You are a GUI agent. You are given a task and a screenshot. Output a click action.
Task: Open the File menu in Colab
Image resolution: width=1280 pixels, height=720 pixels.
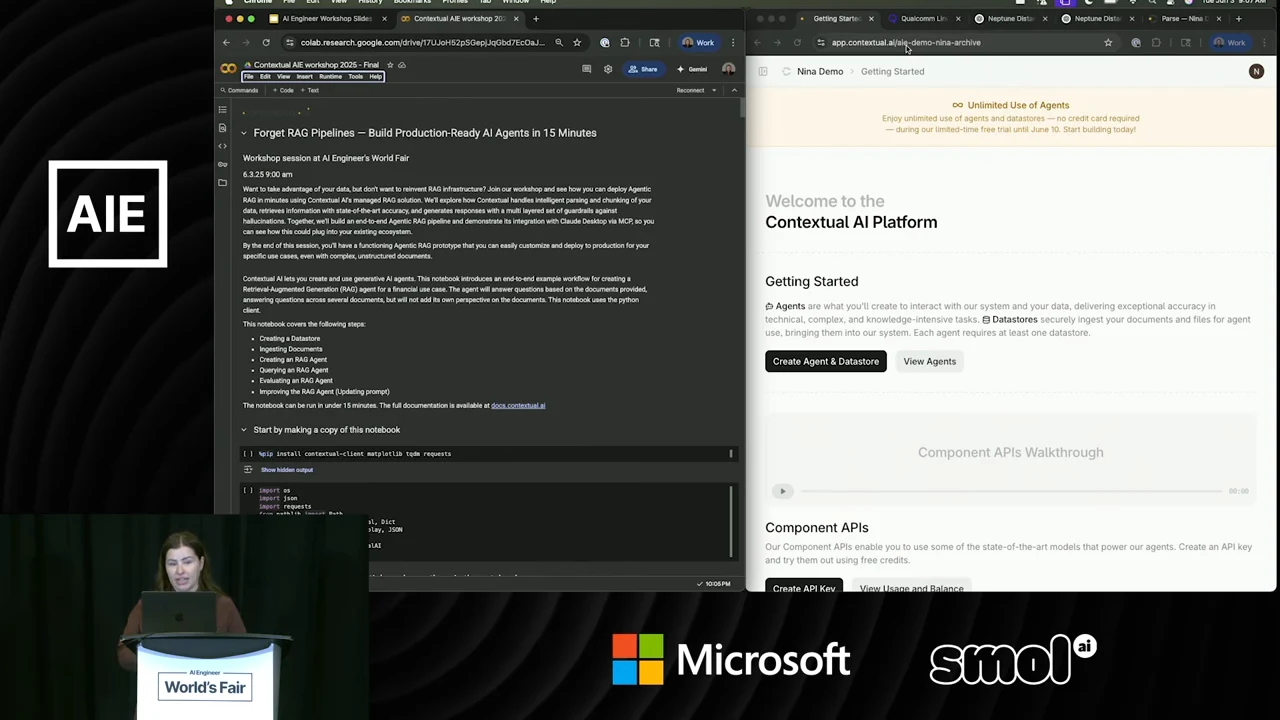click(x=248, y=77)
